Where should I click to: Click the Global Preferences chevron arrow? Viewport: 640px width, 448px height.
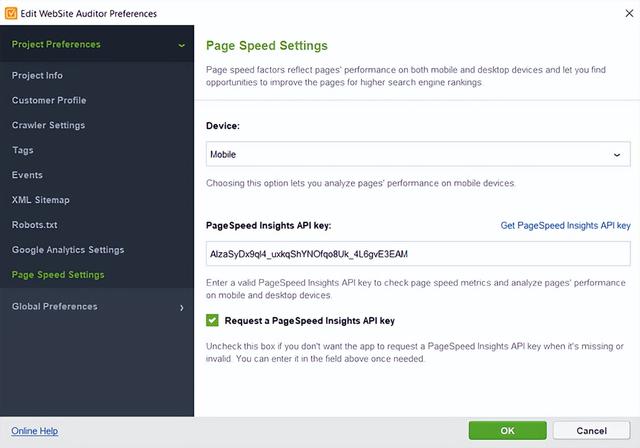pyautogui.click(x=181, y=307)
